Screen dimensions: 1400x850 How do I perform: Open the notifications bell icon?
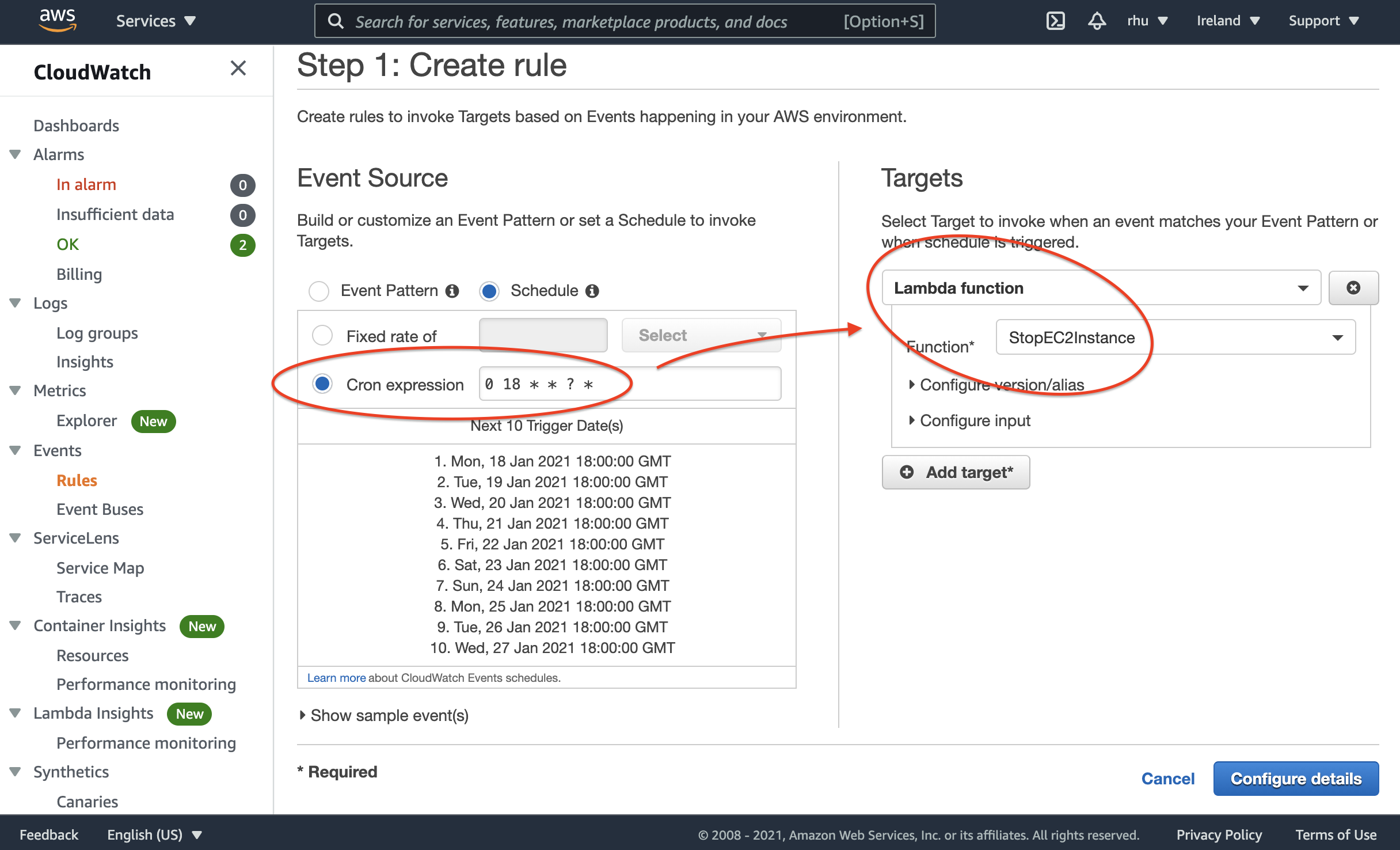coord(1097,21)
